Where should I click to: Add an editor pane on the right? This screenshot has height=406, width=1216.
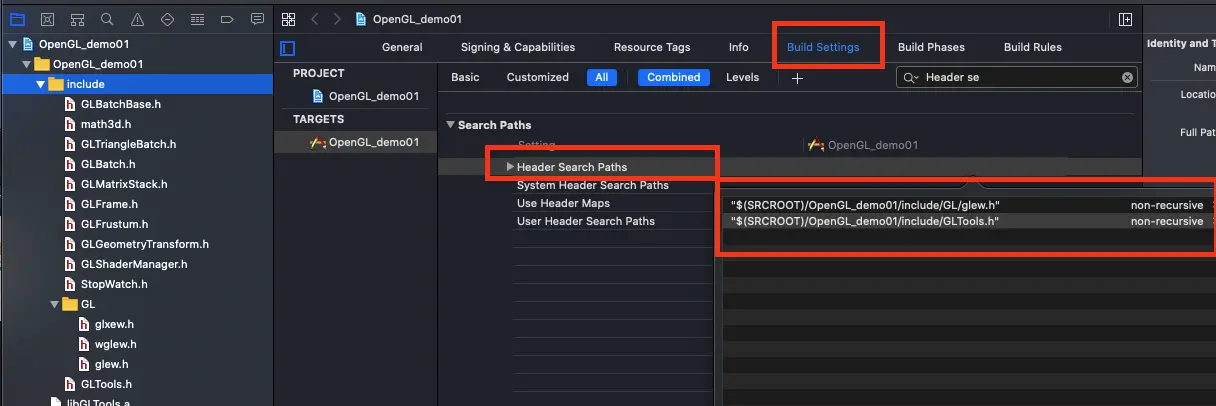[1125, 19]
